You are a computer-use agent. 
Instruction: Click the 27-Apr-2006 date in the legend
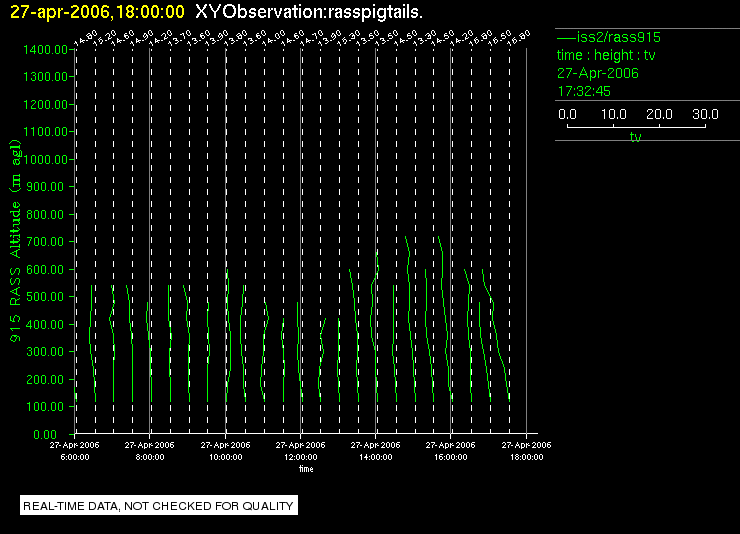click(597, 73)
